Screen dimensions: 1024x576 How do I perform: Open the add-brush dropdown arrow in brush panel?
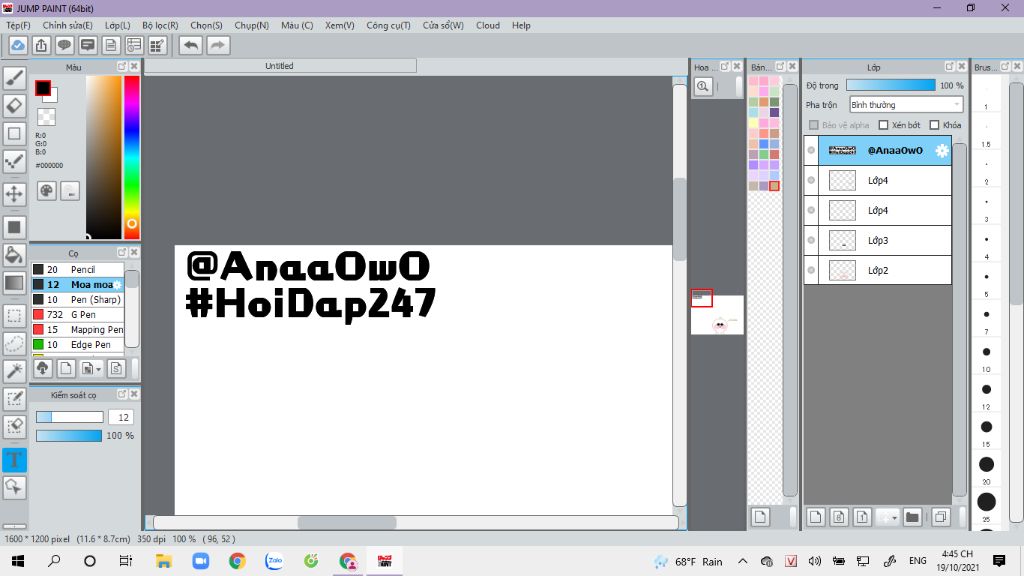[x=98, y=369]
